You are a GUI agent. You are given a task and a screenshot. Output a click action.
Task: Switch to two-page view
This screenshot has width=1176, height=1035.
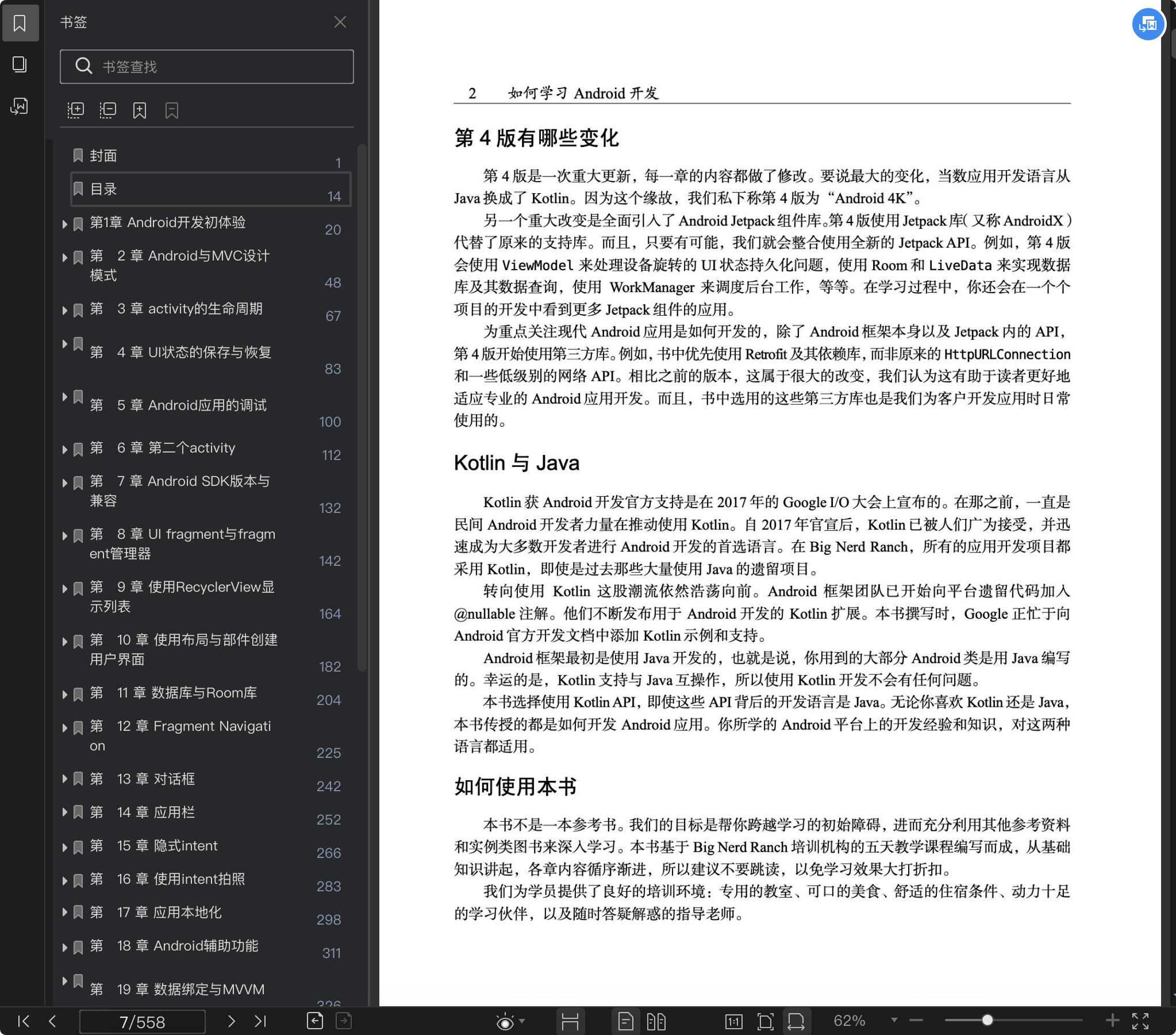click(656, 1022)
